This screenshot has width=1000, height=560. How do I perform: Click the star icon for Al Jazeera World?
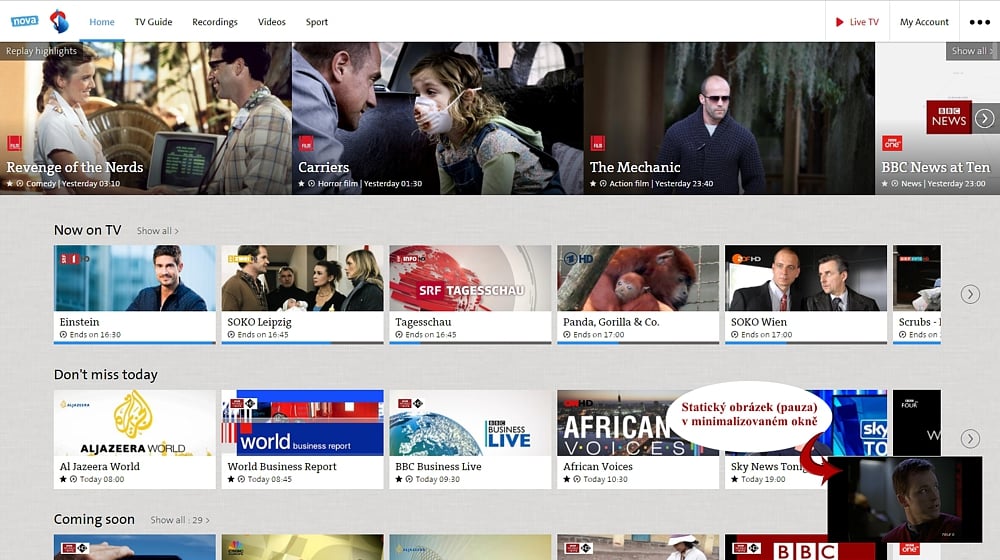[x=63, y=479]
